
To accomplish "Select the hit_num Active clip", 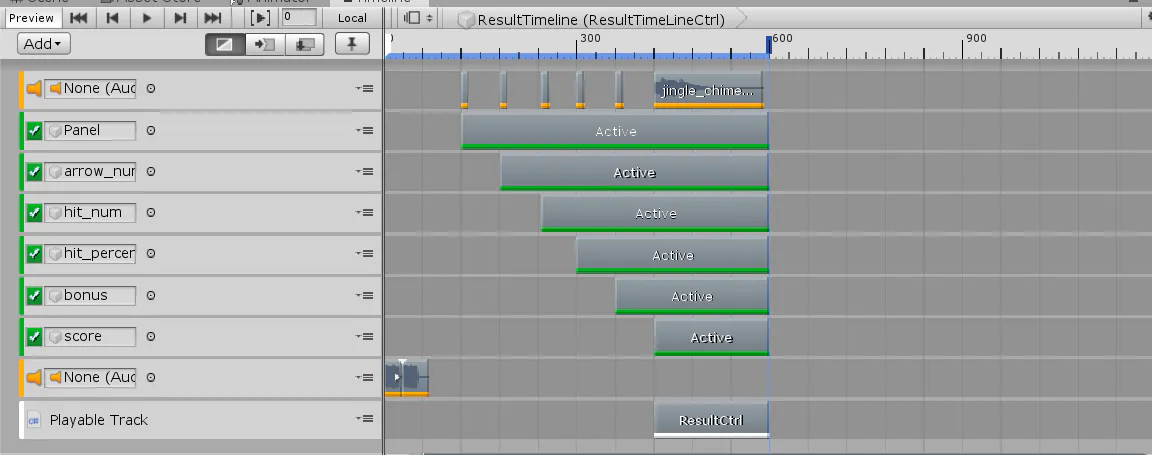I will [655, 214].
